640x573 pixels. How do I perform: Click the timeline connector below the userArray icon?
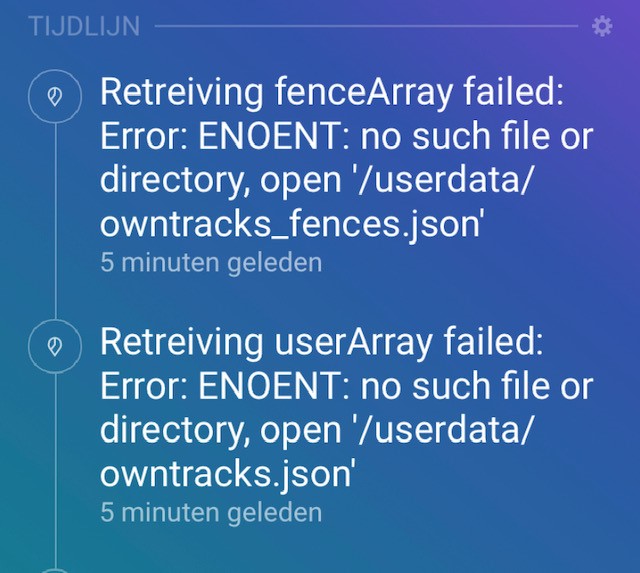click(55, 470)
